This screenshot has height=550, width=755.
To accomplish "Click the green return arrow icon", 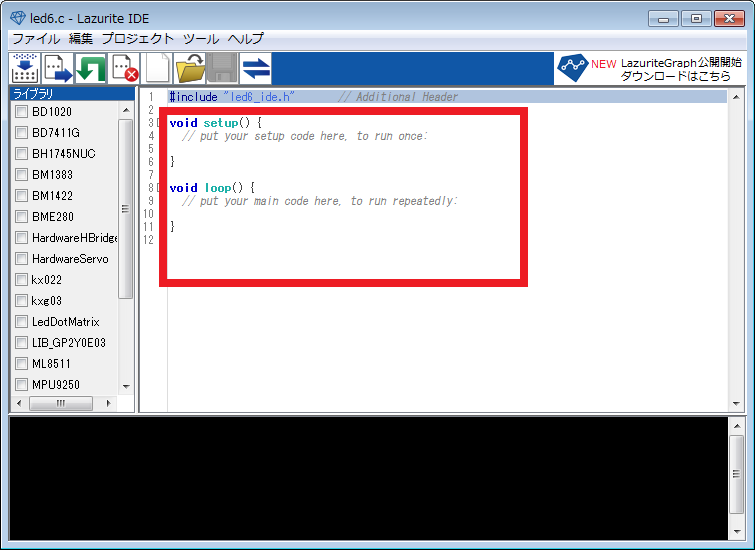I will [91, 68].
